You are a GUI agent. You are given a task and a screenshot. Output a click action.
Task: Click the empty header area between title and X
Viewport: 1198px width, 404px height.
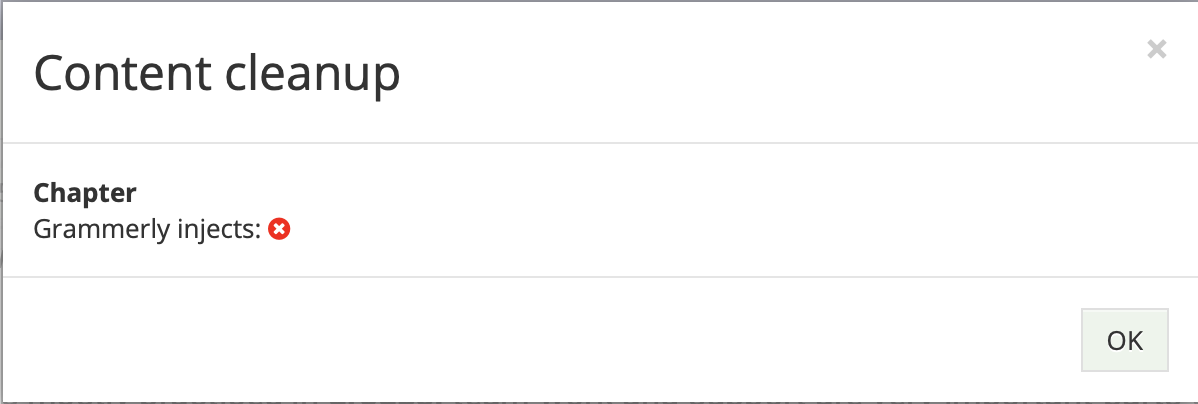tap(764, 73)
